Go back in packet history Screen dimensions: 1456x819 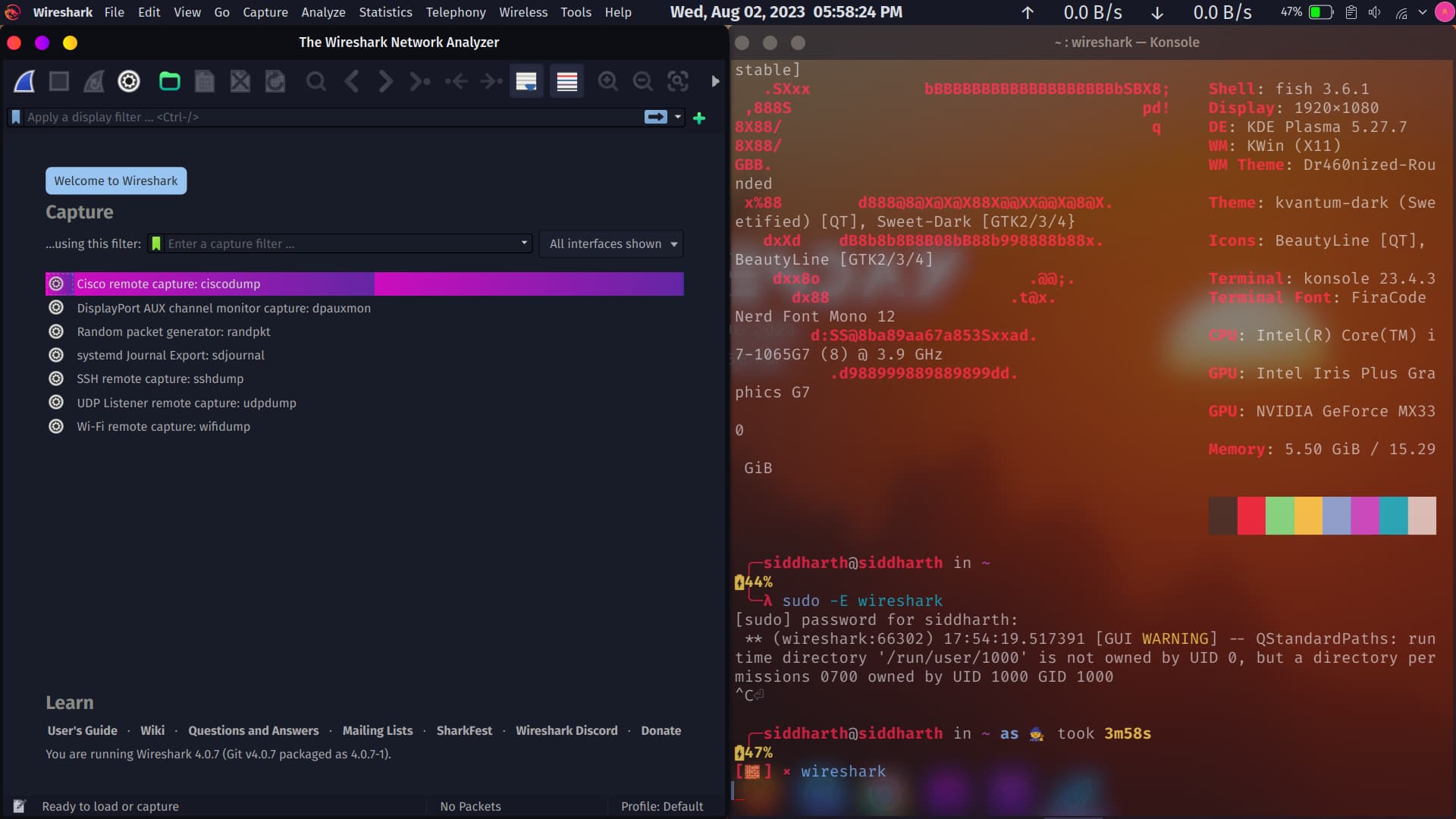coord(351,81)
